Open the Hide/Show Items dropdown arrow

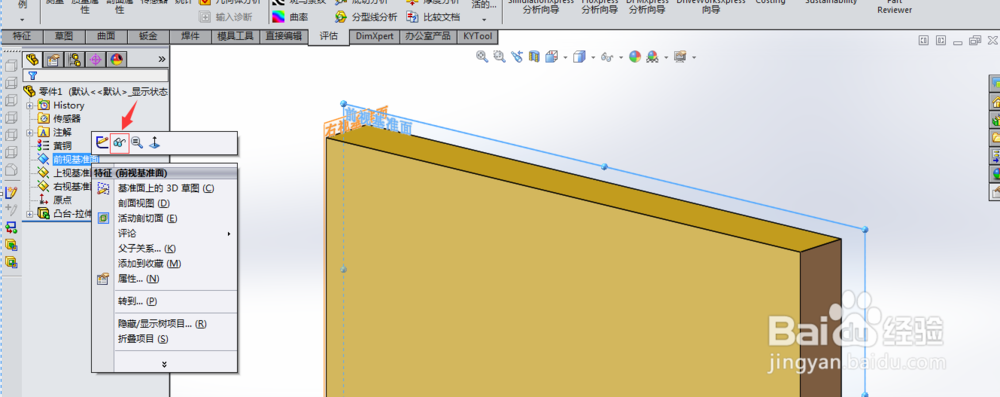click(x=621, y=57)
